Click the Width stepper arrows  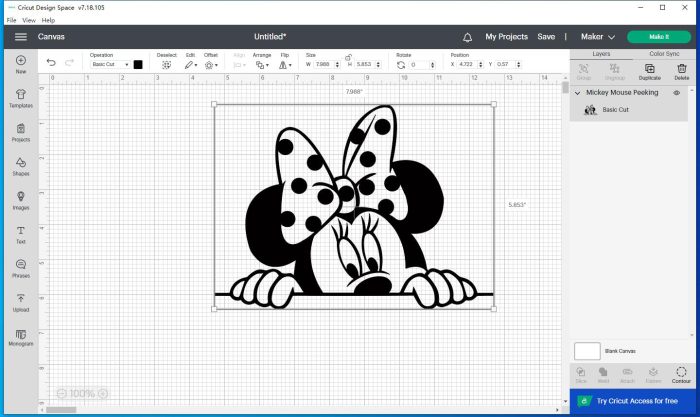pos(338,64)
